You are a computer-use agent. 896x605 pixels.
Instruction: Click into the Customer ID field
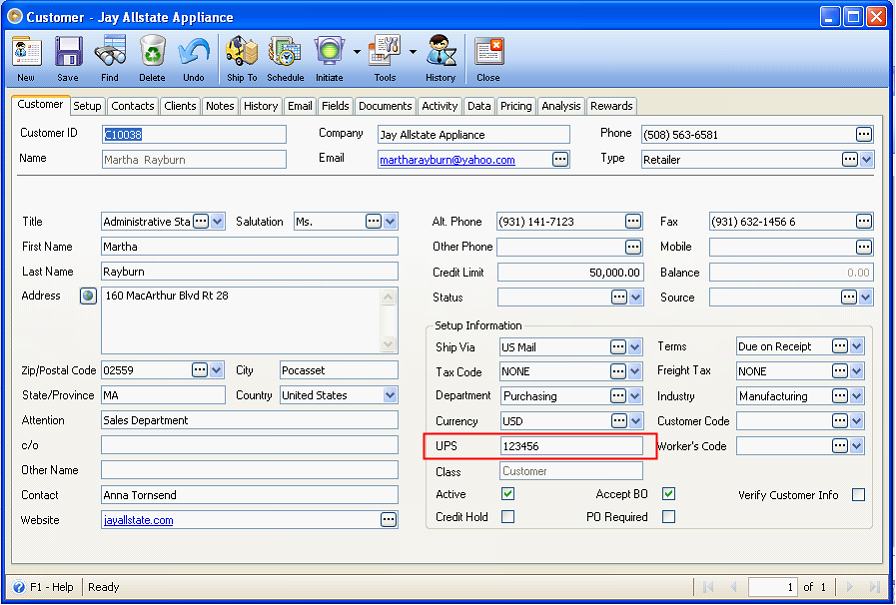point(194,135)
